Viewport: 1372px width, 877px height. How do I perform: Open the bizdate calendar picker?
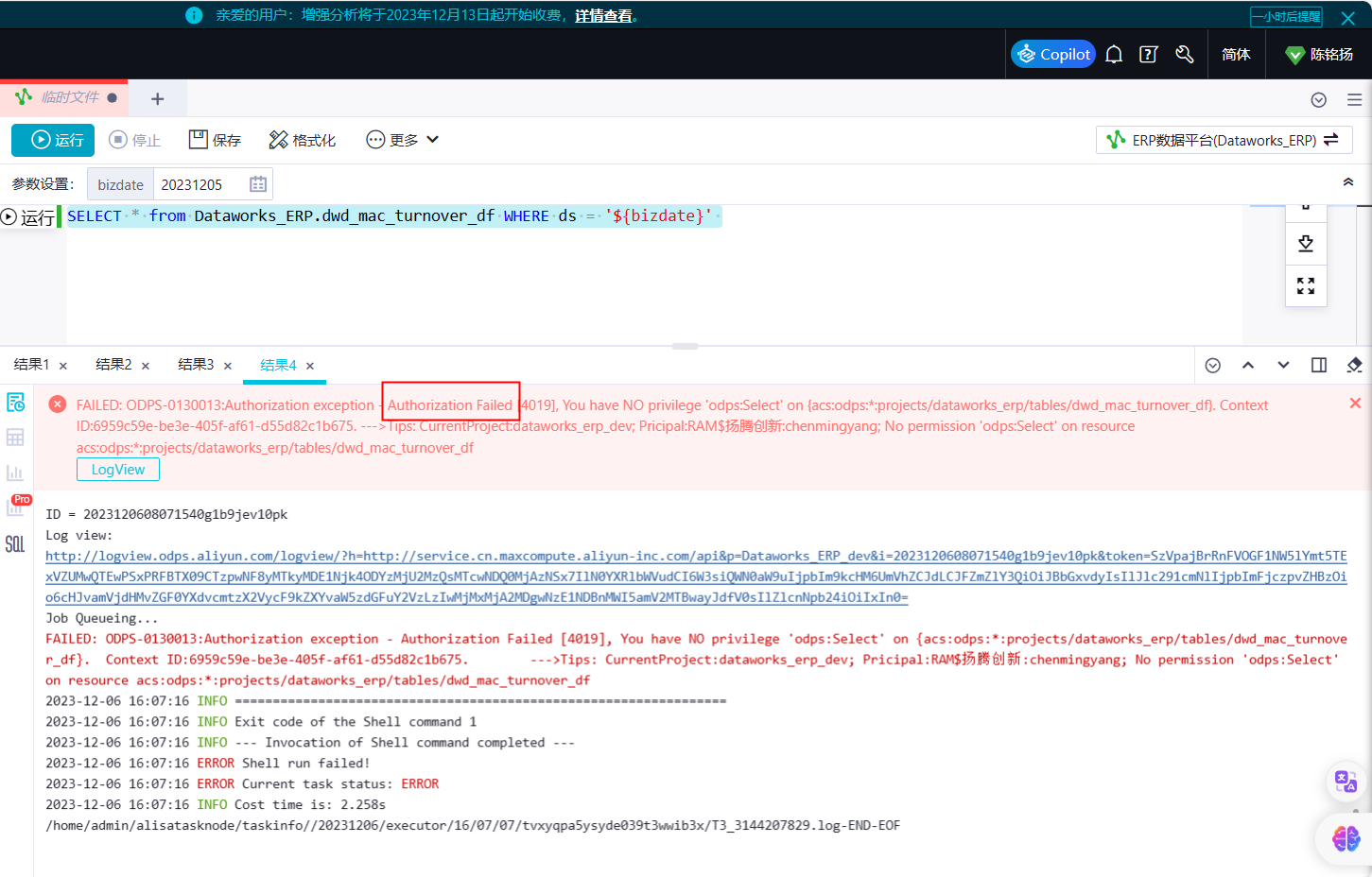[258, 184]
